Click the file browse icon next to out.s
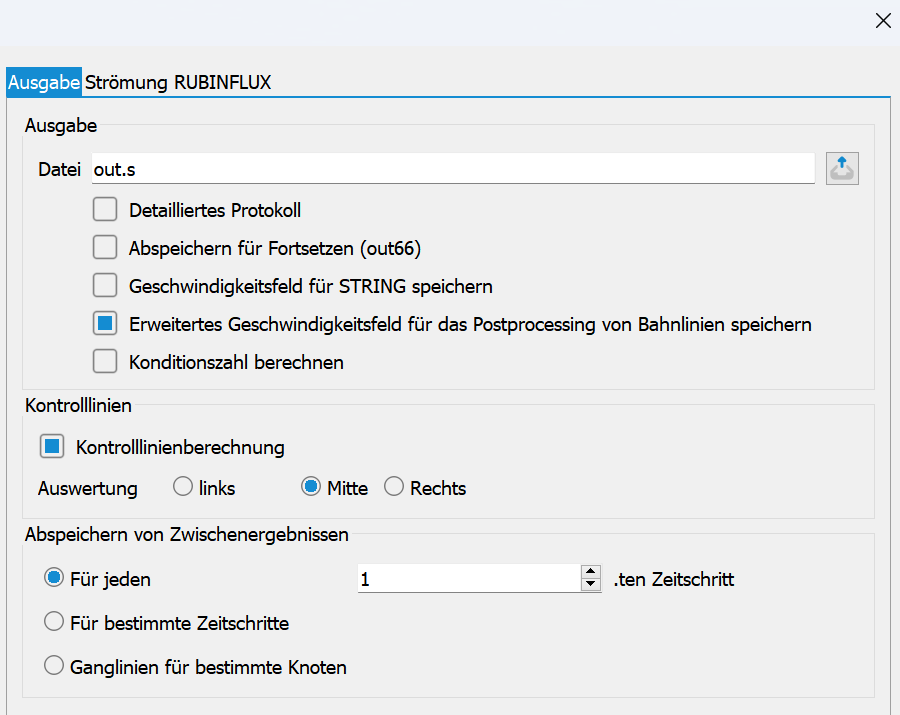 [x=842, y=169]
